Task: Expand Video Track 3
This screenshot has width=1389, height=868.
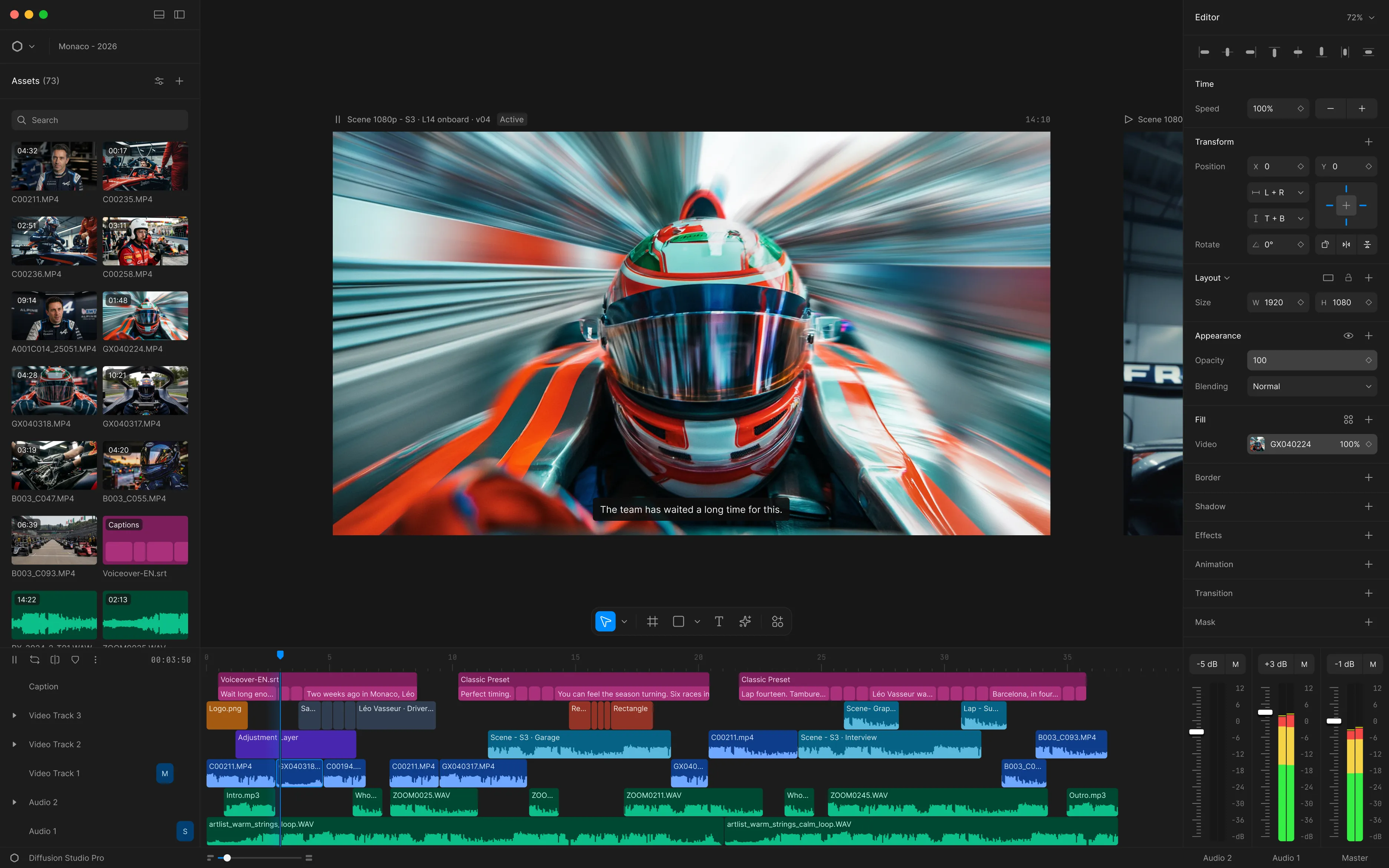Action: 14,715
